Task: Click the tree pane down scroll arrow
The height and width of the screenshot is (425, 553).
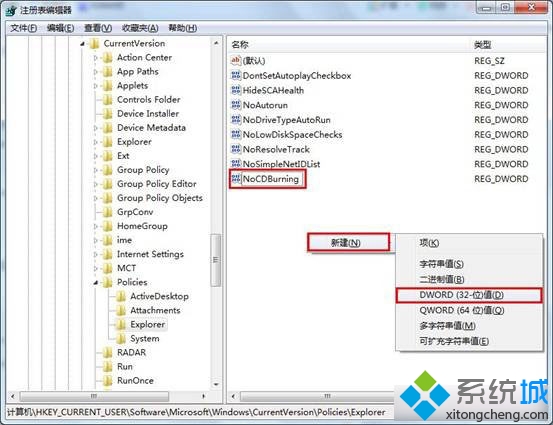Action: pyautogui.click(x=216, y=384)
